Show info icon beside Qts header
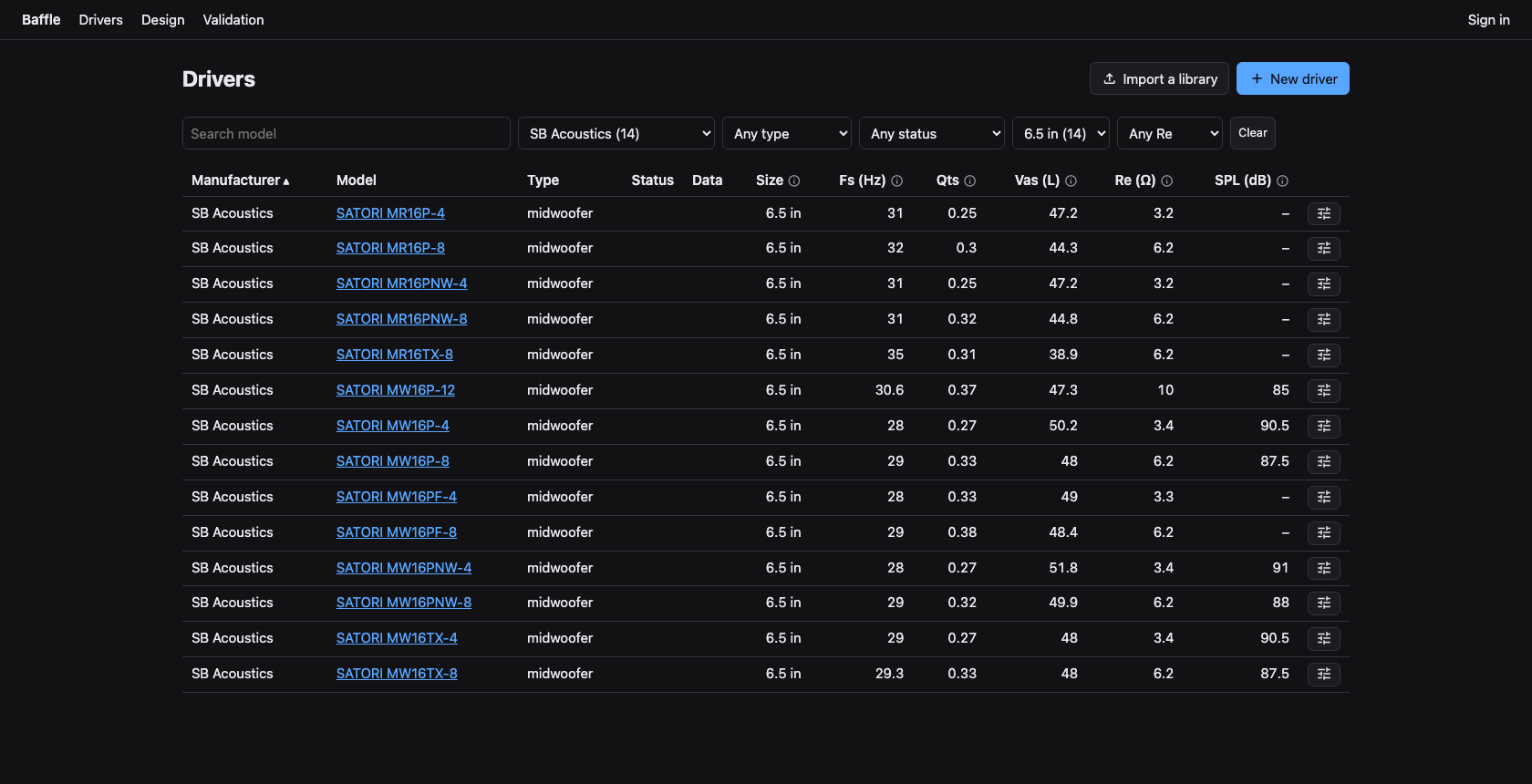 [x=969, y=181]
